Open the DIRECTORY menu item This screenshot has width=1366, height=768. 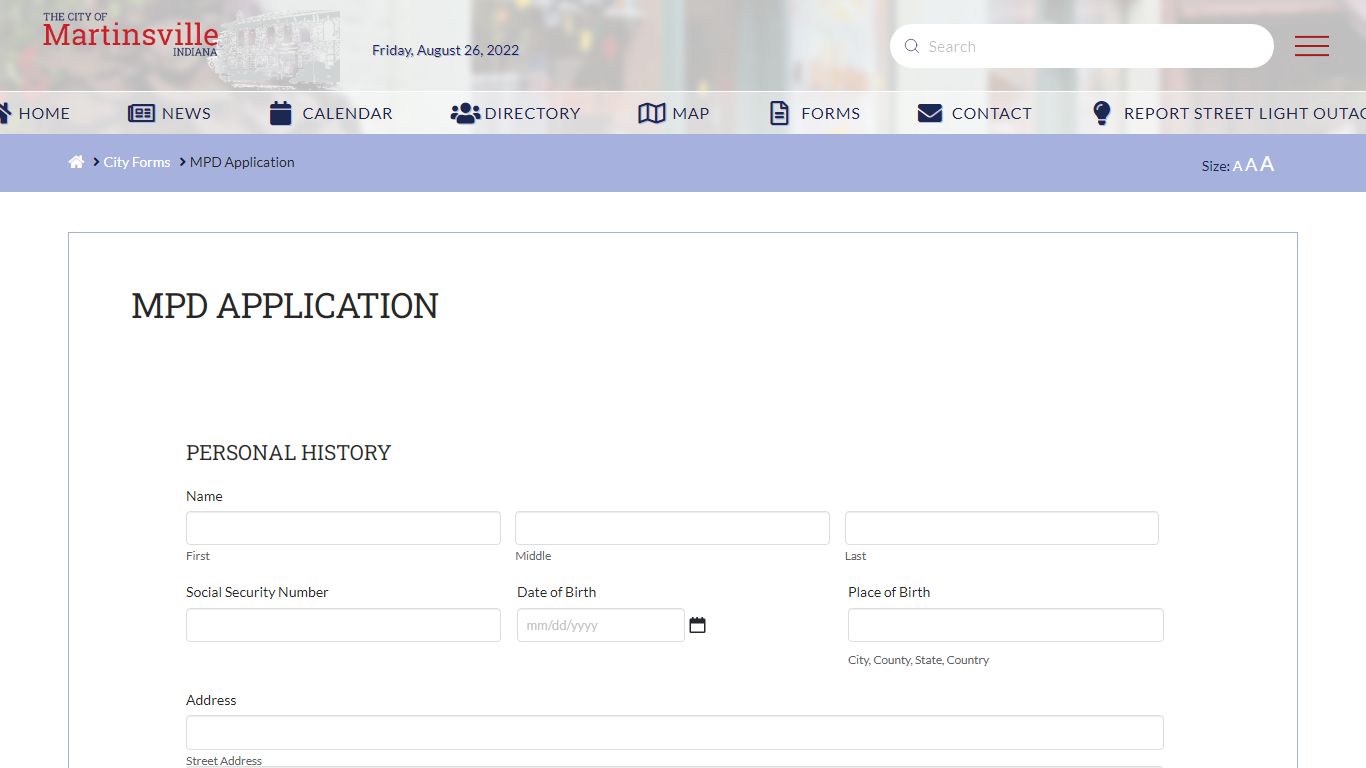coord(532,113)
